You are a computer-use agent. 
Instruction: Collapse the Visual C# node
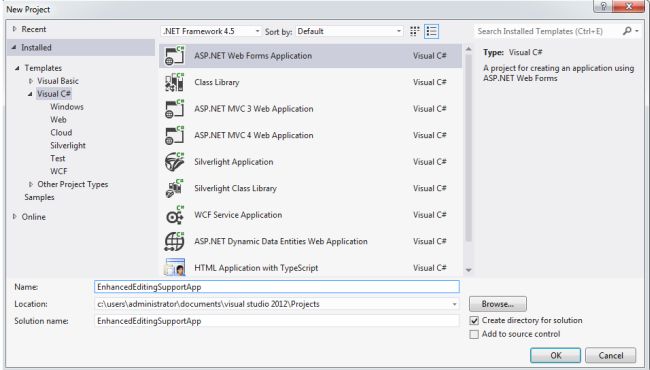(30, 94)
